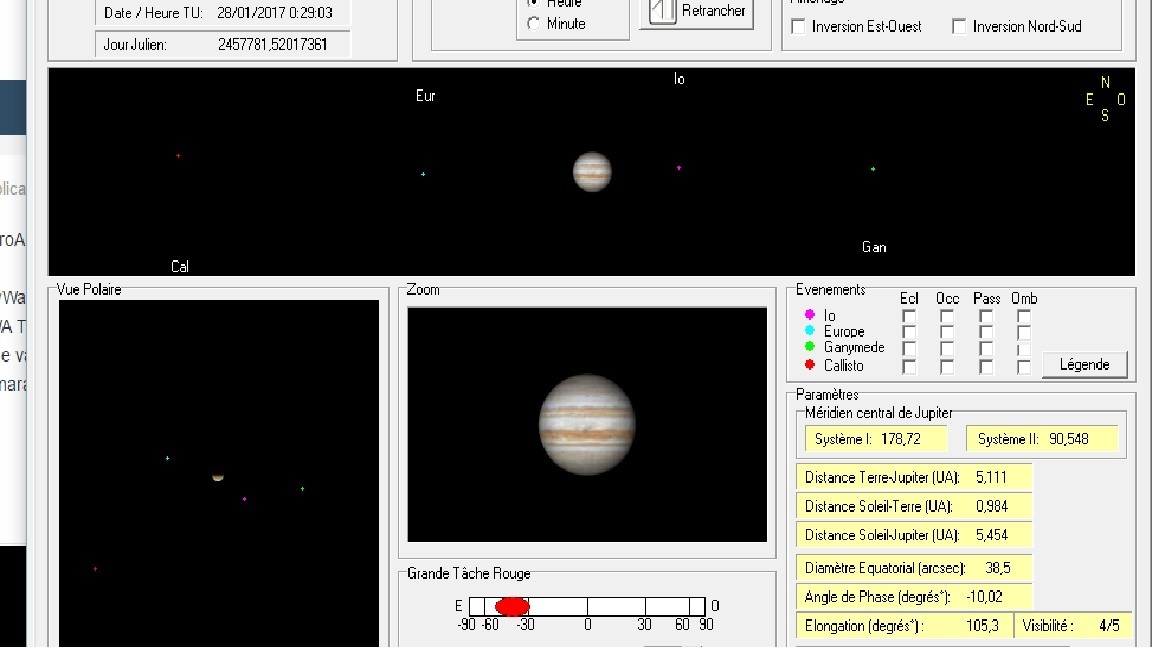Tick the Io Ecl event checkbox
This screenshot has width=1152, height=648.
pos(909,317)
